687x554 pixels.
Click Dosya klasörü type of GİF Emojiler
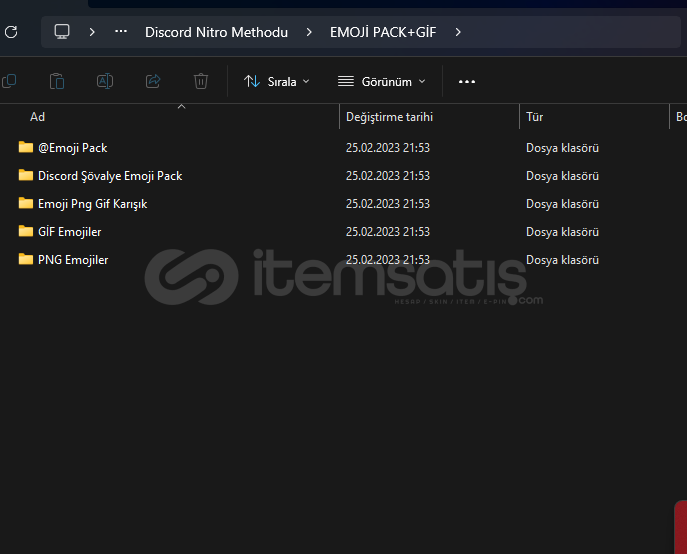point(562,232)
